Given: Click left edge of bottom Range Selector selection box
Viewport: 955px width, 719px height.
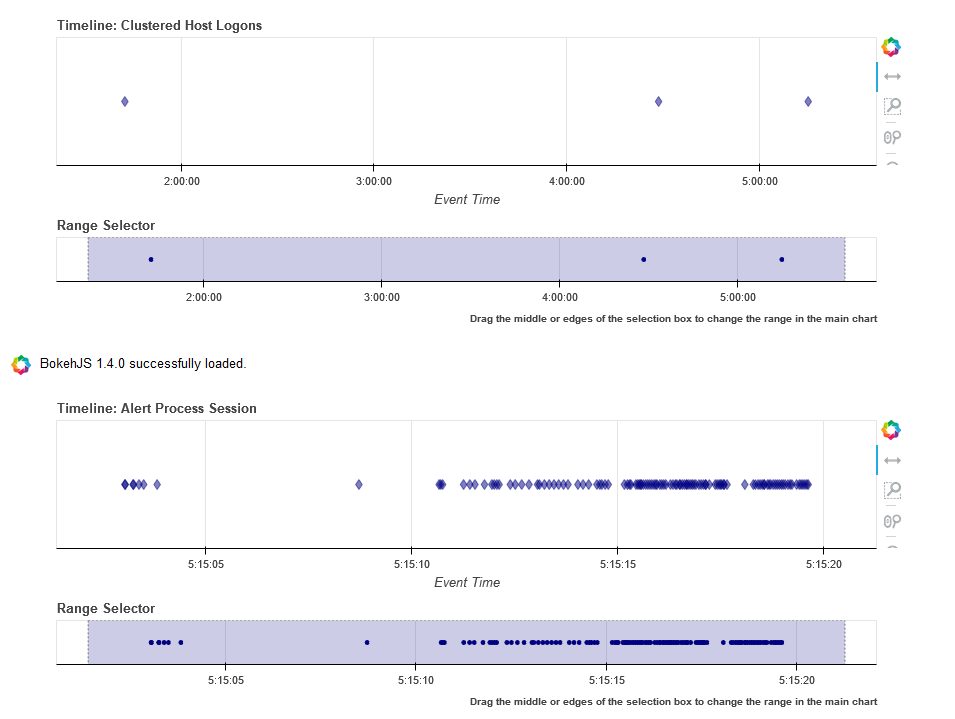Looking at the screenshot, I should (x=88, y=642).
